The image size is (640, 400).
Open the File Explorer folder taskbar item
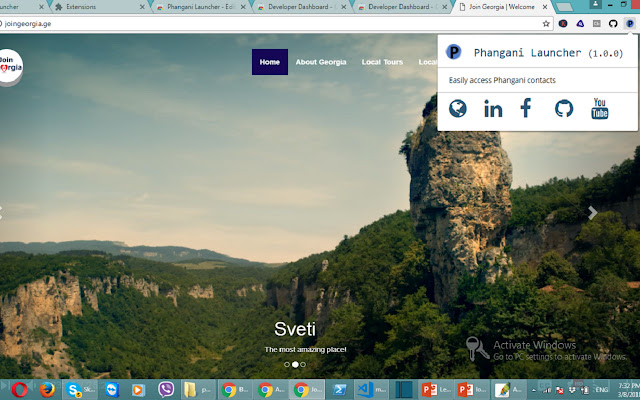coord(198,390)
